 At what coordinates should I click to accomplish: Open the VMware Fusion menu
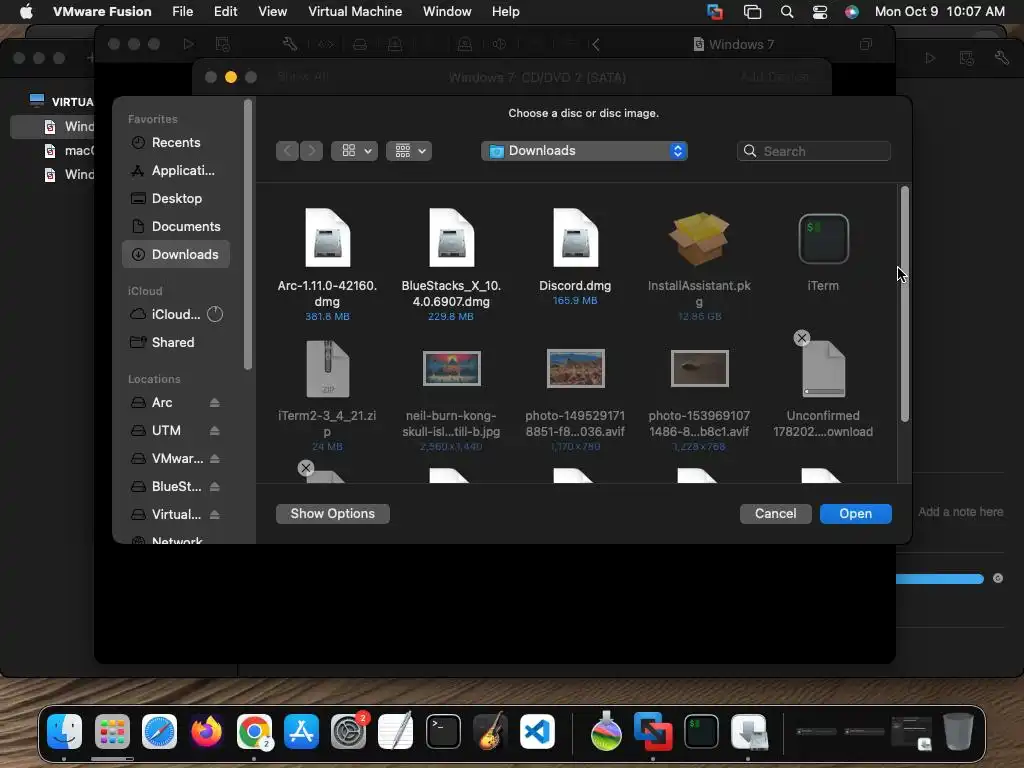click(x=102, y=12)
